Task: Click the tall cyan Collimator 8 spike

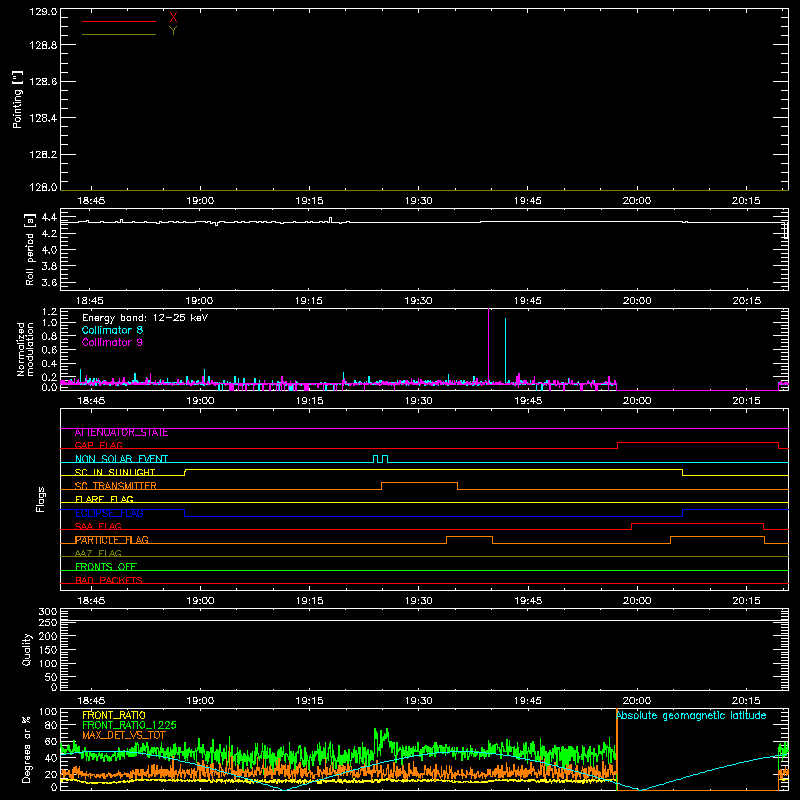Action: point(506,349)
